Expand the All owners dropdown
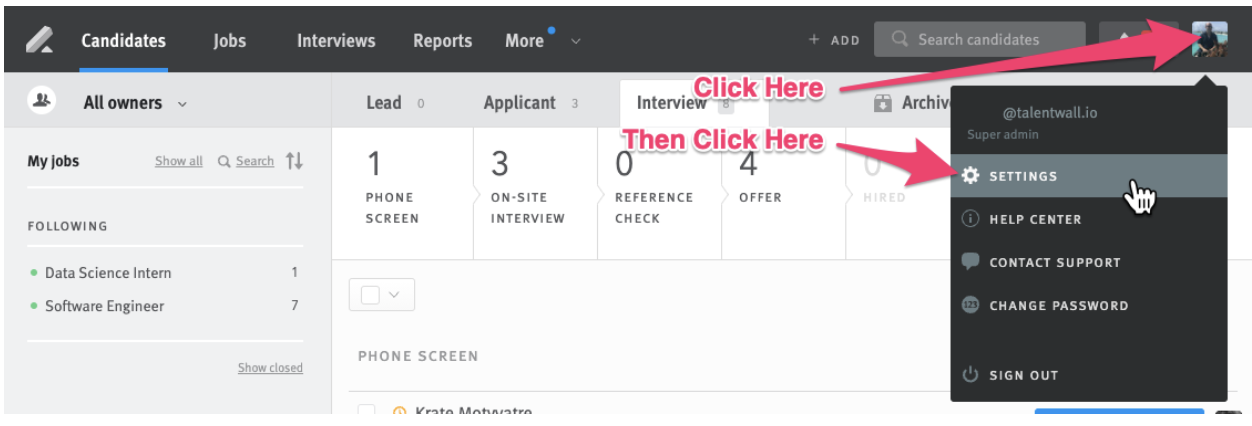1252x426 pixels. pyautogui.click(x=135, y=103)
